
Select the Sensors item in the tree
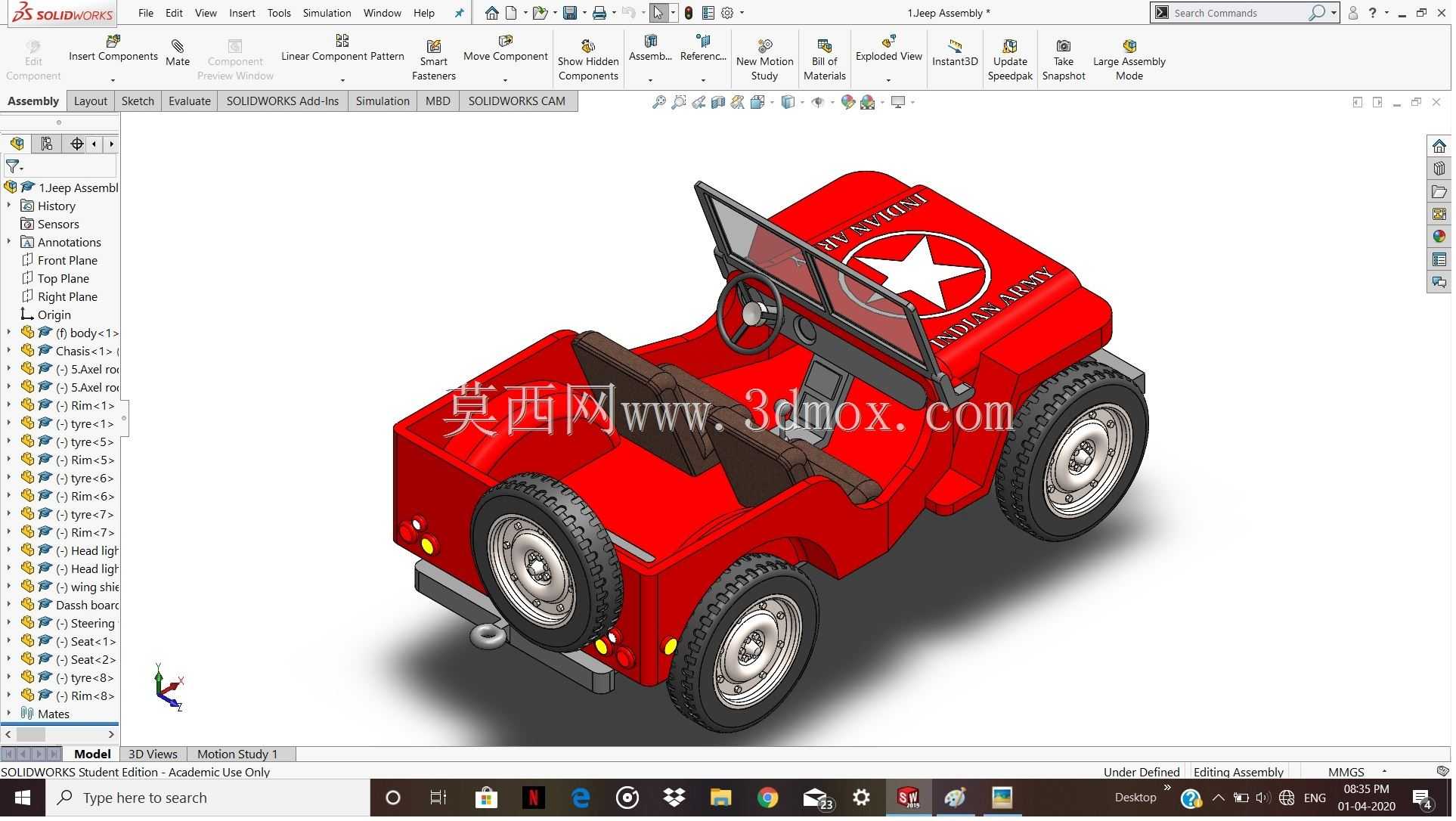58,224
